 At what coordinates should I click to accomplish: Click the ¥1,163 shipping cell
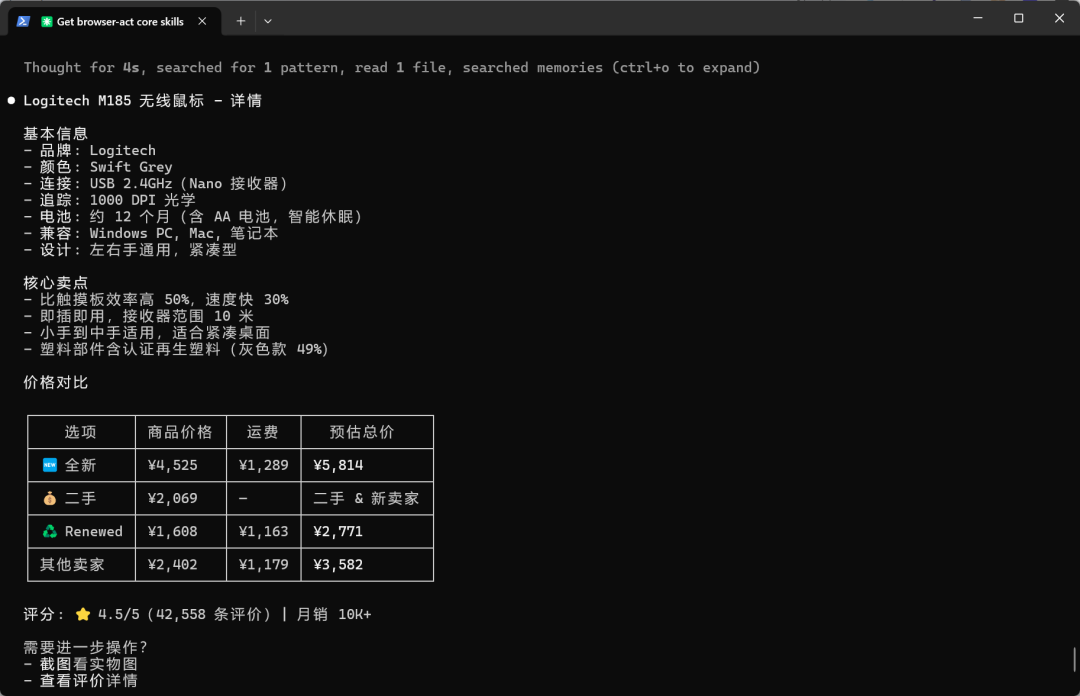264,531
